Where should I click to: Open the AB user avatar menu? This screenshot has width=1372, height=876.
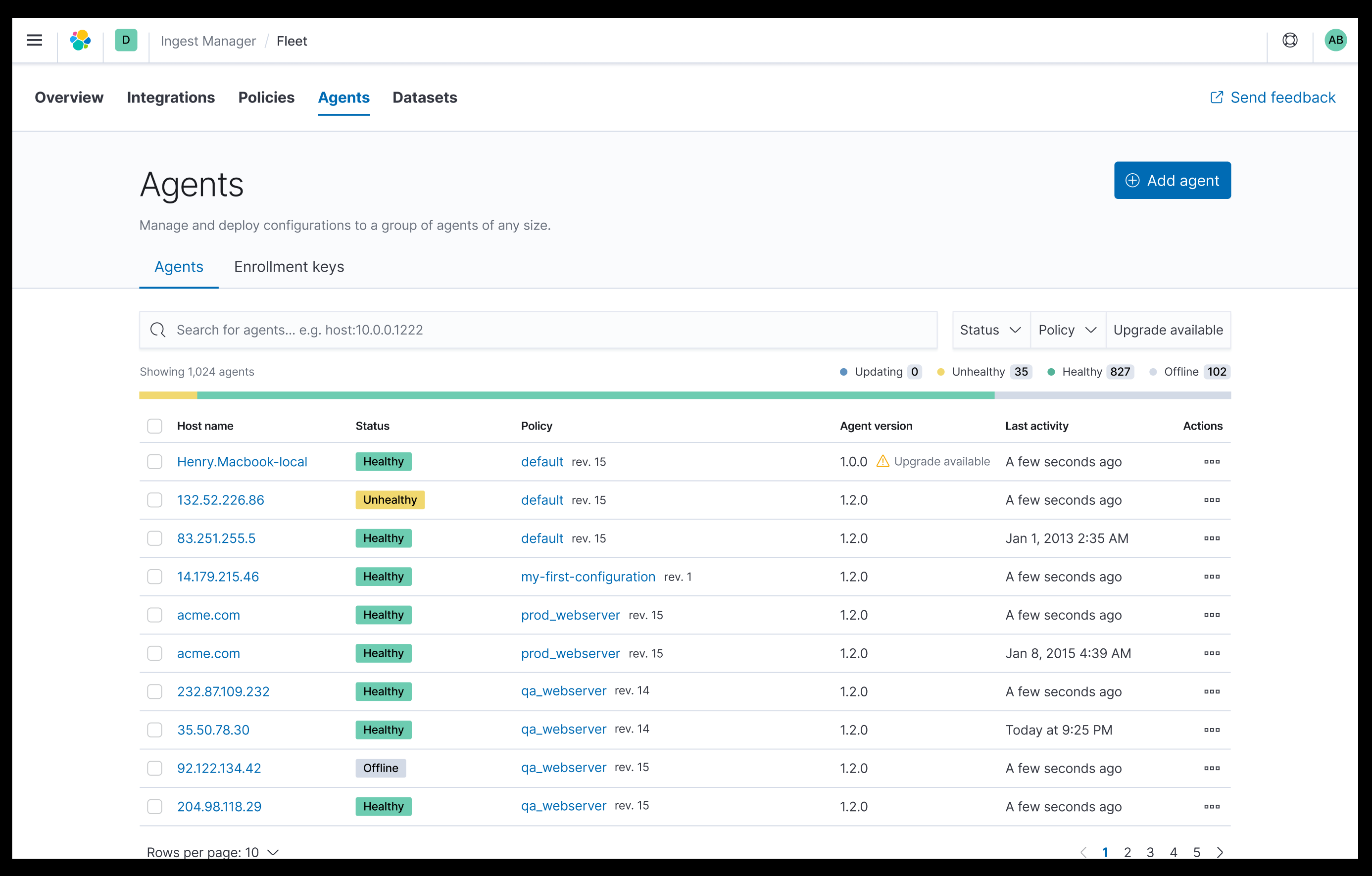point(1336,40)
